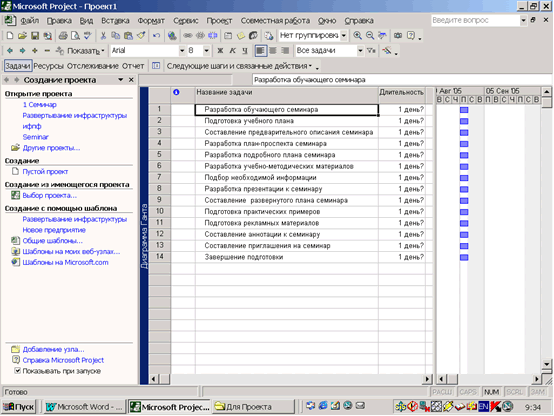Outdent task with left green arrow
This screenshot has height=416, width=554.
[10, 51]
